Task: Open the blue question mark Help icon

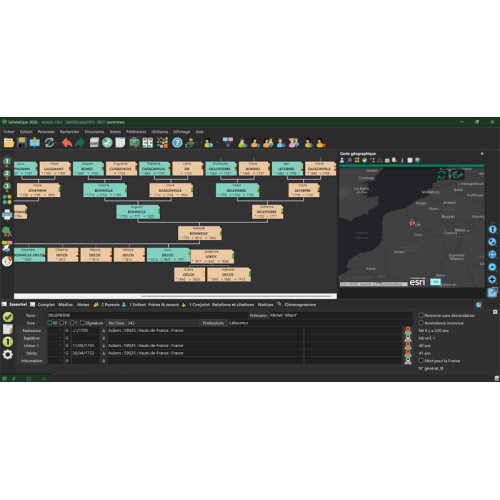Action: [x=177, y=143]
